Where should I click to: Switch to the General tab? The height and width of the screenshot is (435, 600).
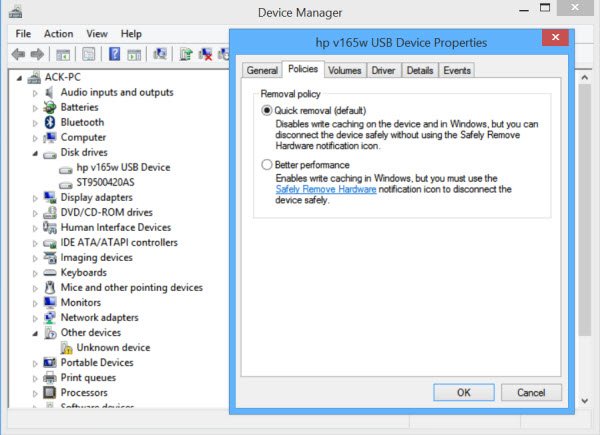[x=262, y=70]
